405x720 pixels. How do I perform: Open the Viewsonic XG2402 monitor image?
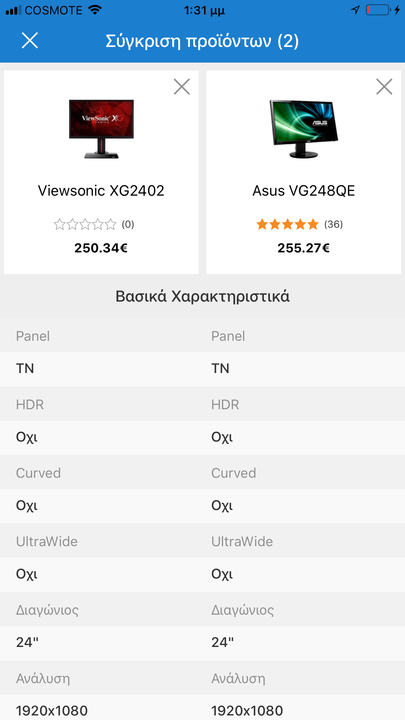pos(101,129)
